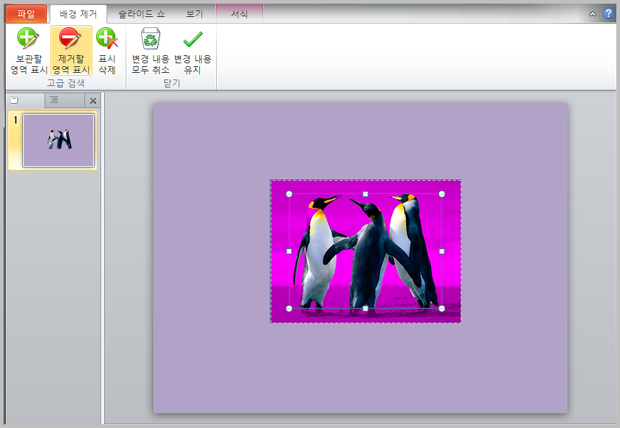Select the 보관할 영역 표시 tool
Image resolution: width=620 pixels, height=428 pixels.
click(28, 51)
